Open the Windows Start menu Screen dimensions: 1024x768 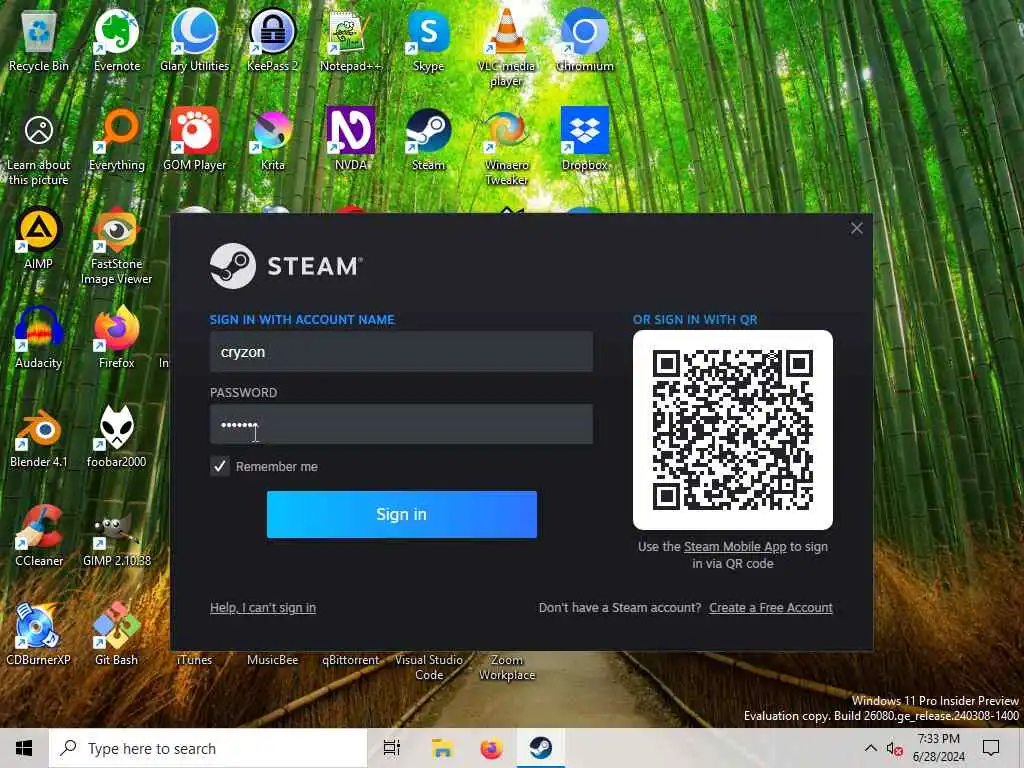[x=24, y=748]
